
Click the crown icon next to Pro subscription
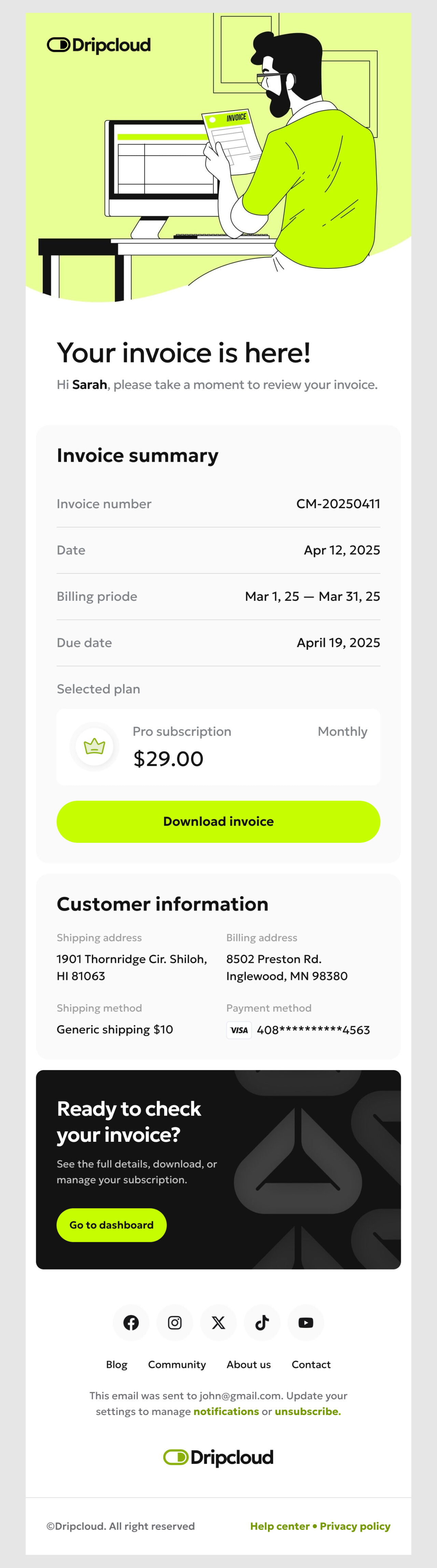click(94, 746)
